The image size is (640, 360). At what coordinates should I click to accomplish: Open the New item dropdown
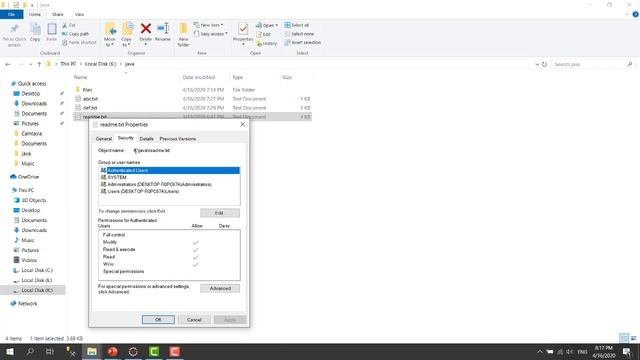click(209, 25)
